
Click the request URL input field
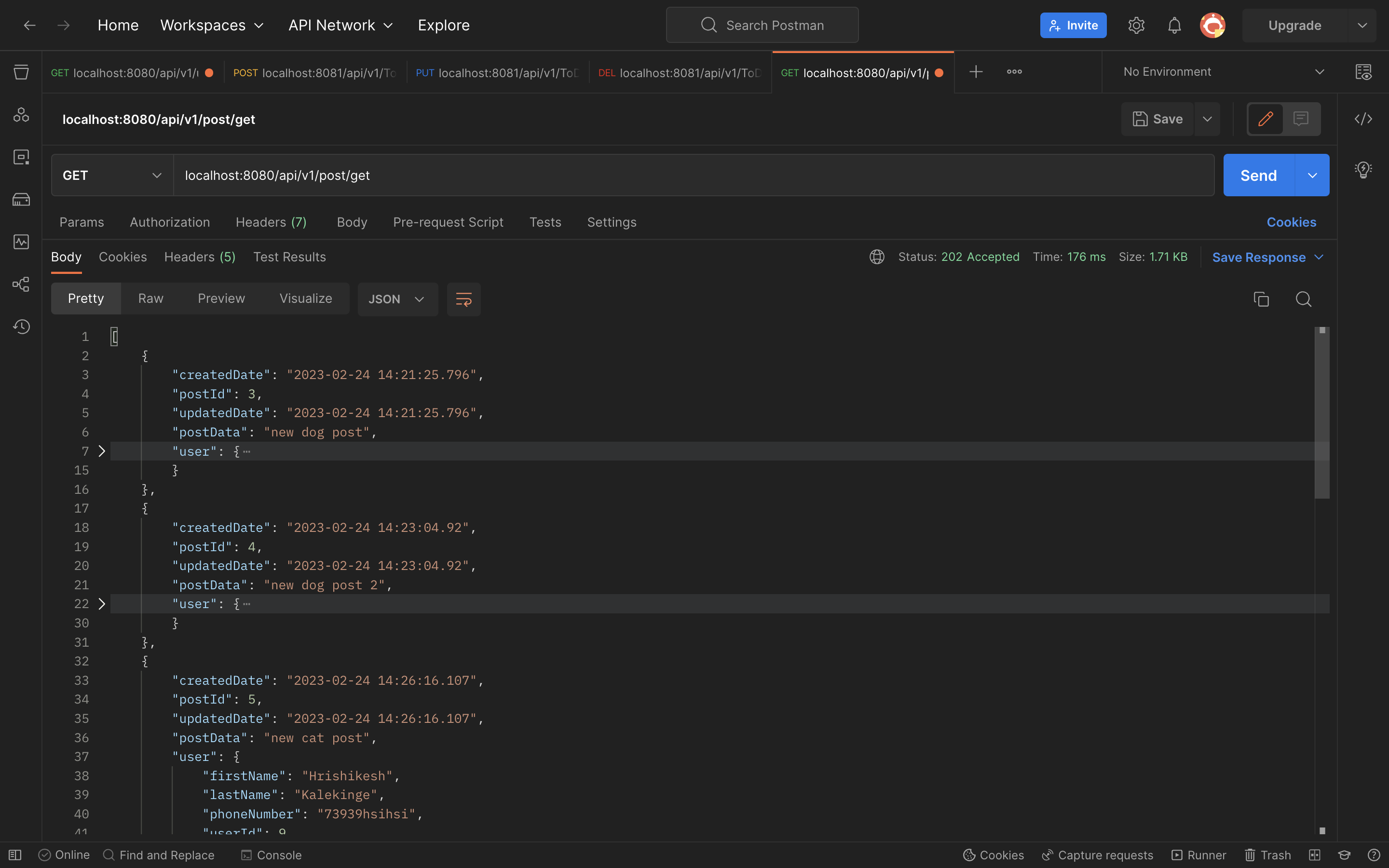point(689,175)
